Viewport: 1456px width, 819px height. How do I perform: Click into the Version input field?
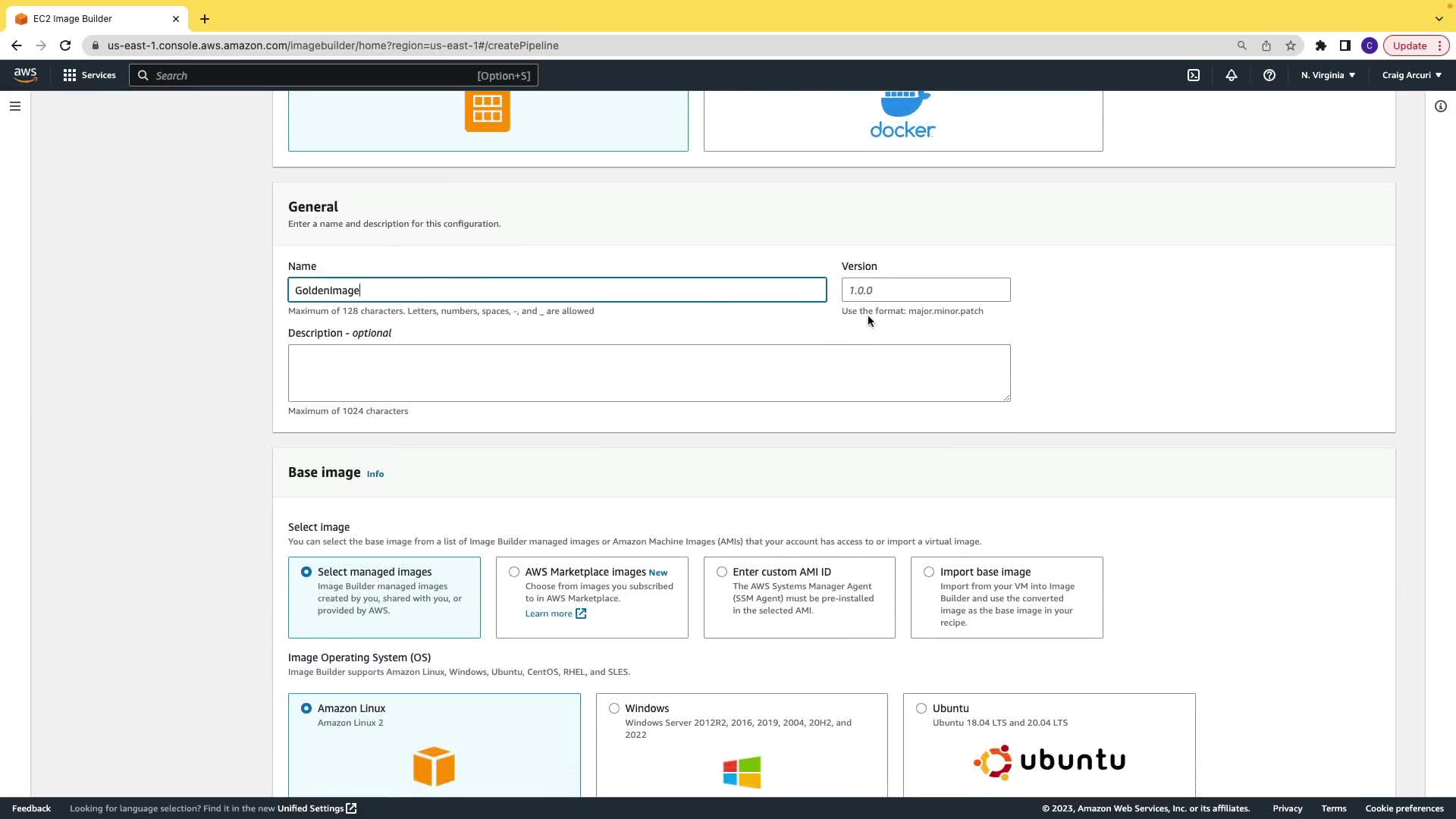(x=925, y=290)
